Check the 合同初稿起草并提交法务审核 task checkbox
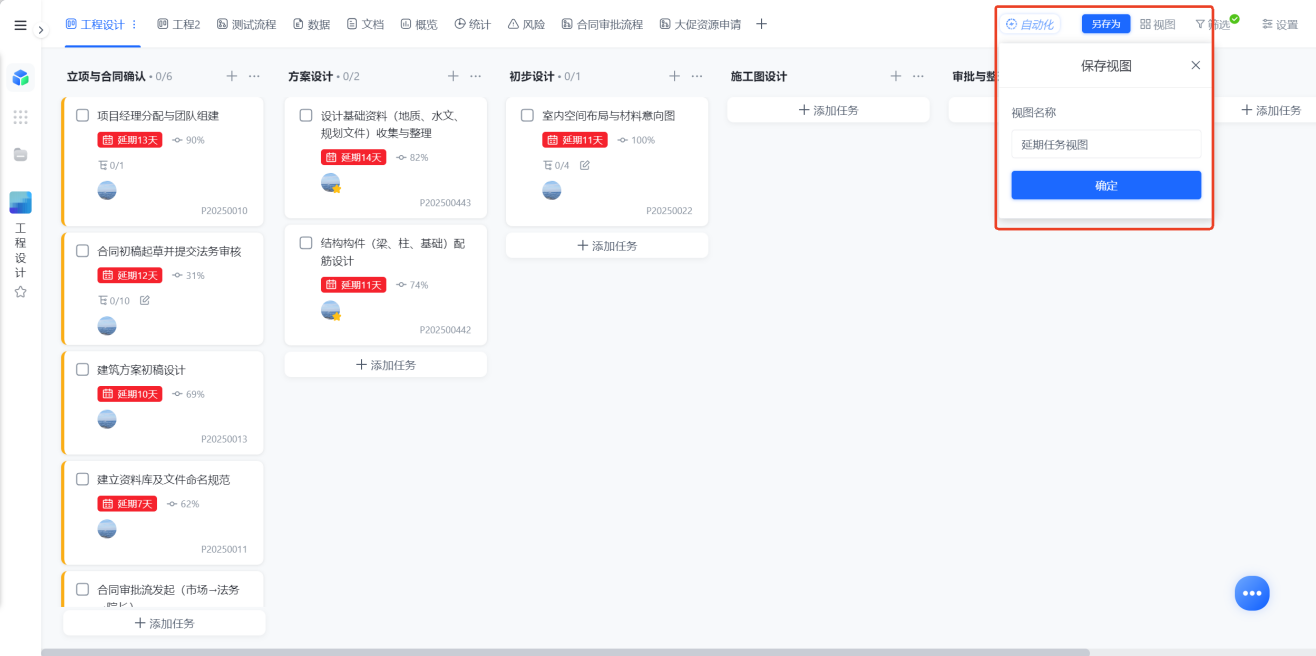 pos(83,251)
